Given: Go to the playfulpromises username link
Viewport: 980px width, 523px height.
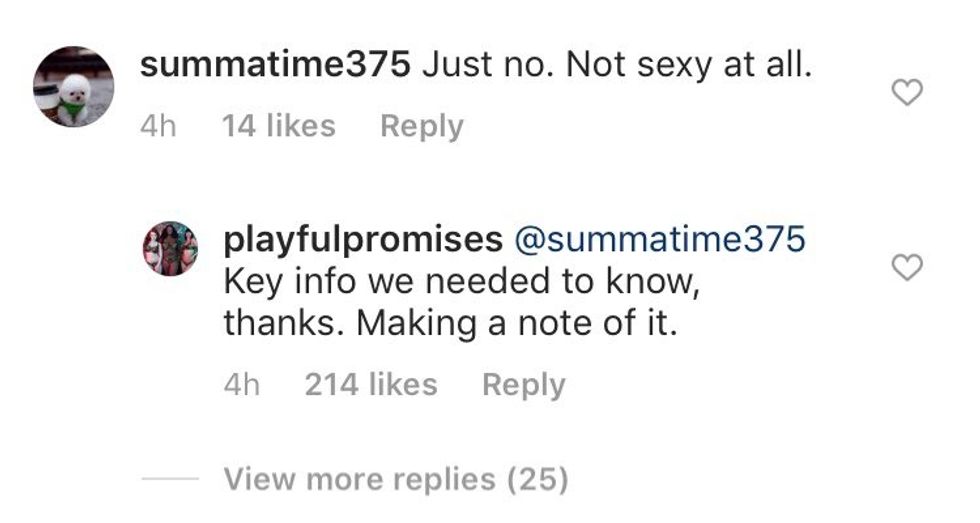Looking at the screenshot, I should (363, 239).
